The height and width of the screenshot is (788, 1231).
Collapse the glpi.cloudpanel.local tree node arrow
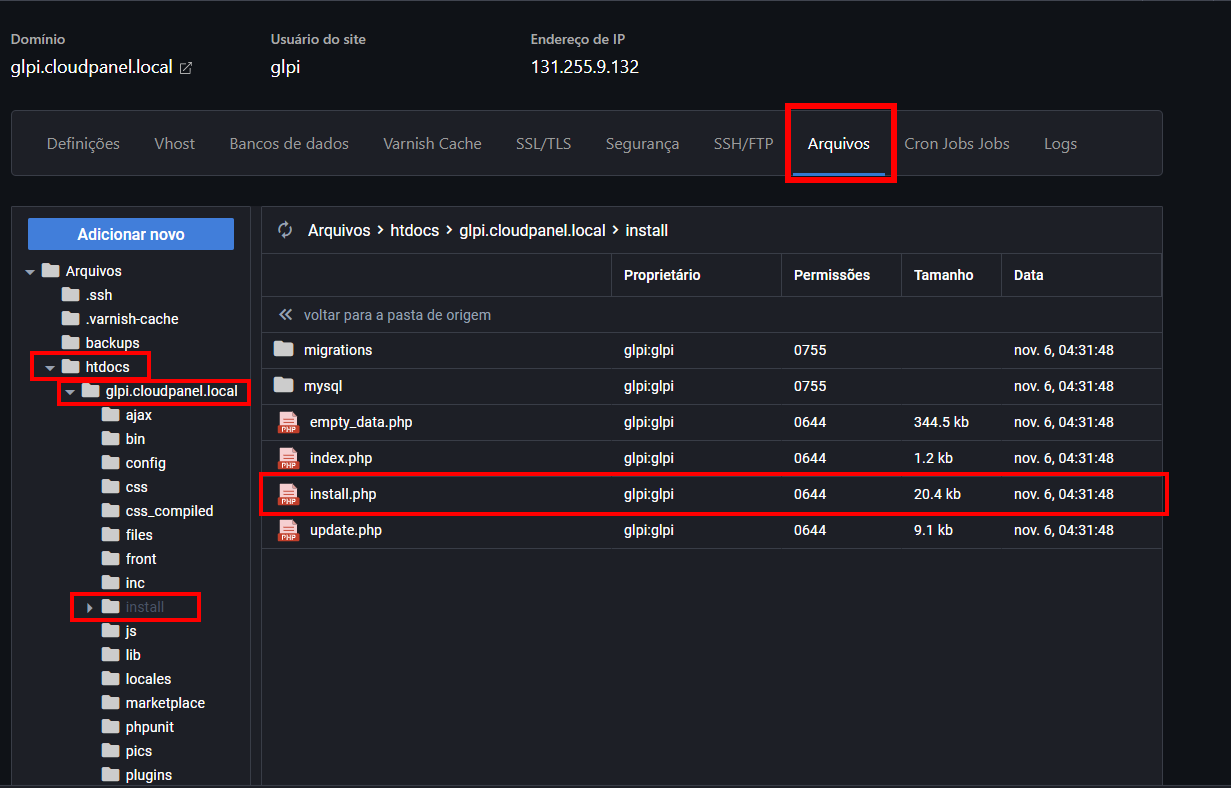point(70,392)
